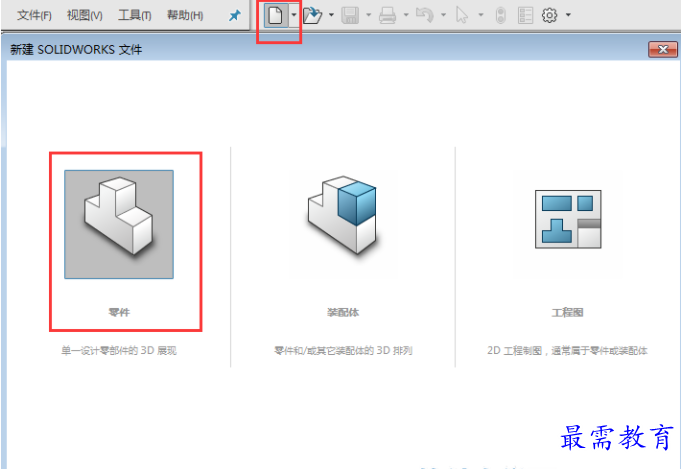Viewport: 682px width, 469px height.
Task: Open the Options gear icon
Action: tap(550, 16)
